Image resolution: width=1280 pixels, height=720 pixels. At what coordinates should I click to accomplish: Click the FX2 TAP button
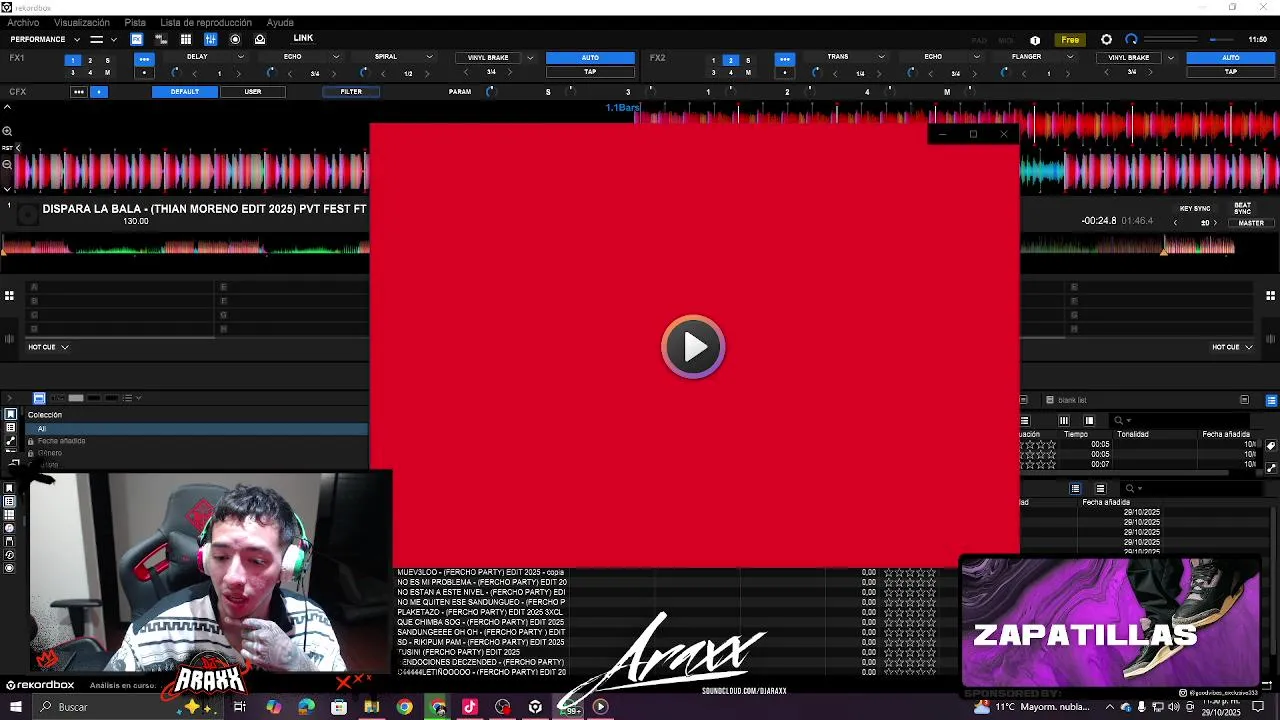coord(1231,72)
